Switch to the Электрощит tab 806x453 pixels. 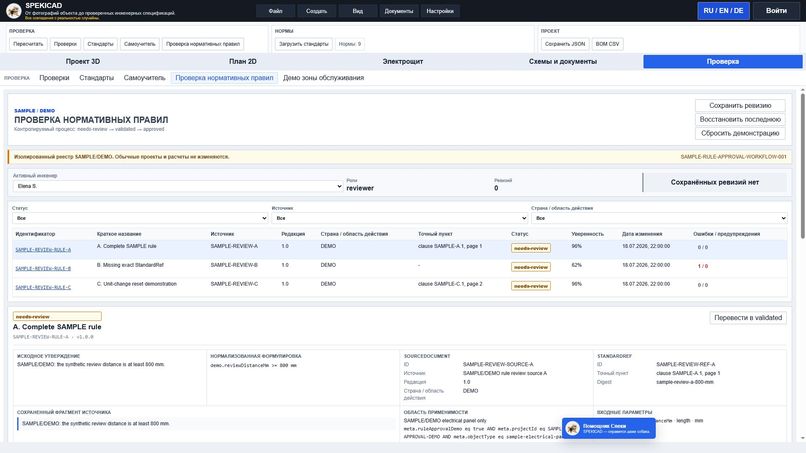402,61
